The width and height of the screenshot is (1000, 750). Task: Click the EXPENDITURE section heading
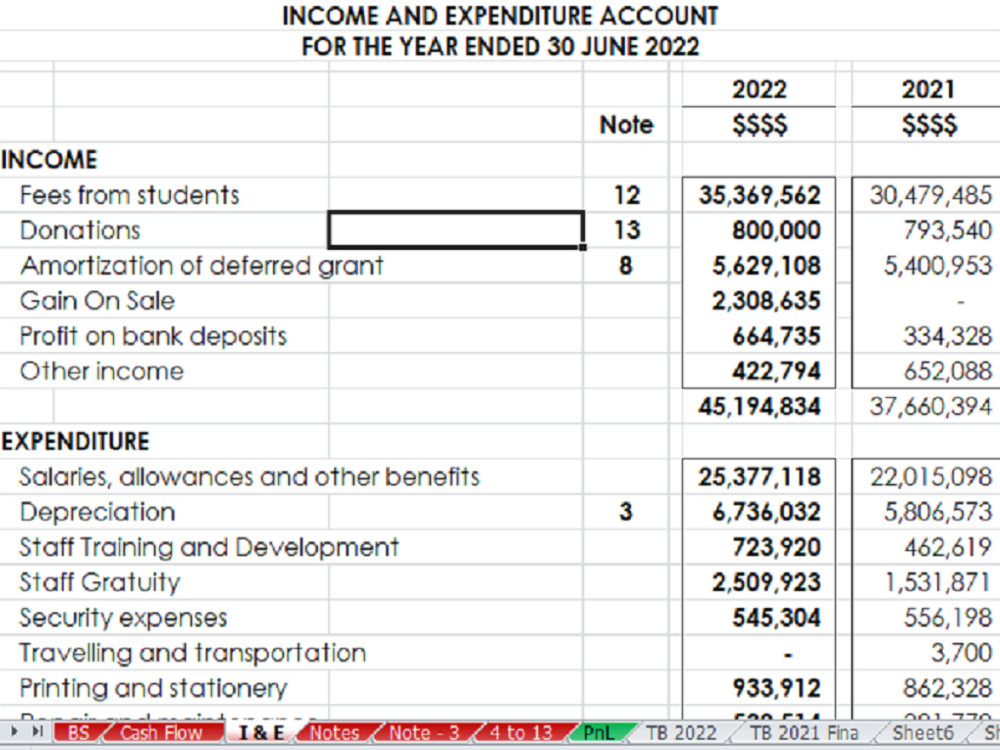[75, 441]
